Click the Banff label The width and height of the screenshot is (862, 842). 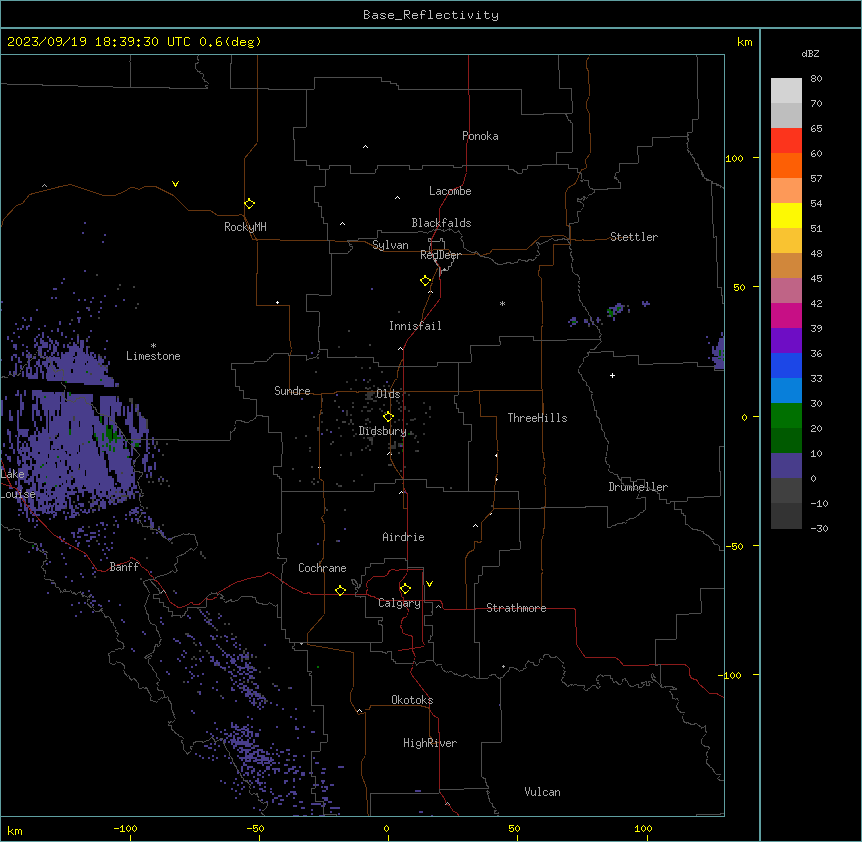pos(124,567)
